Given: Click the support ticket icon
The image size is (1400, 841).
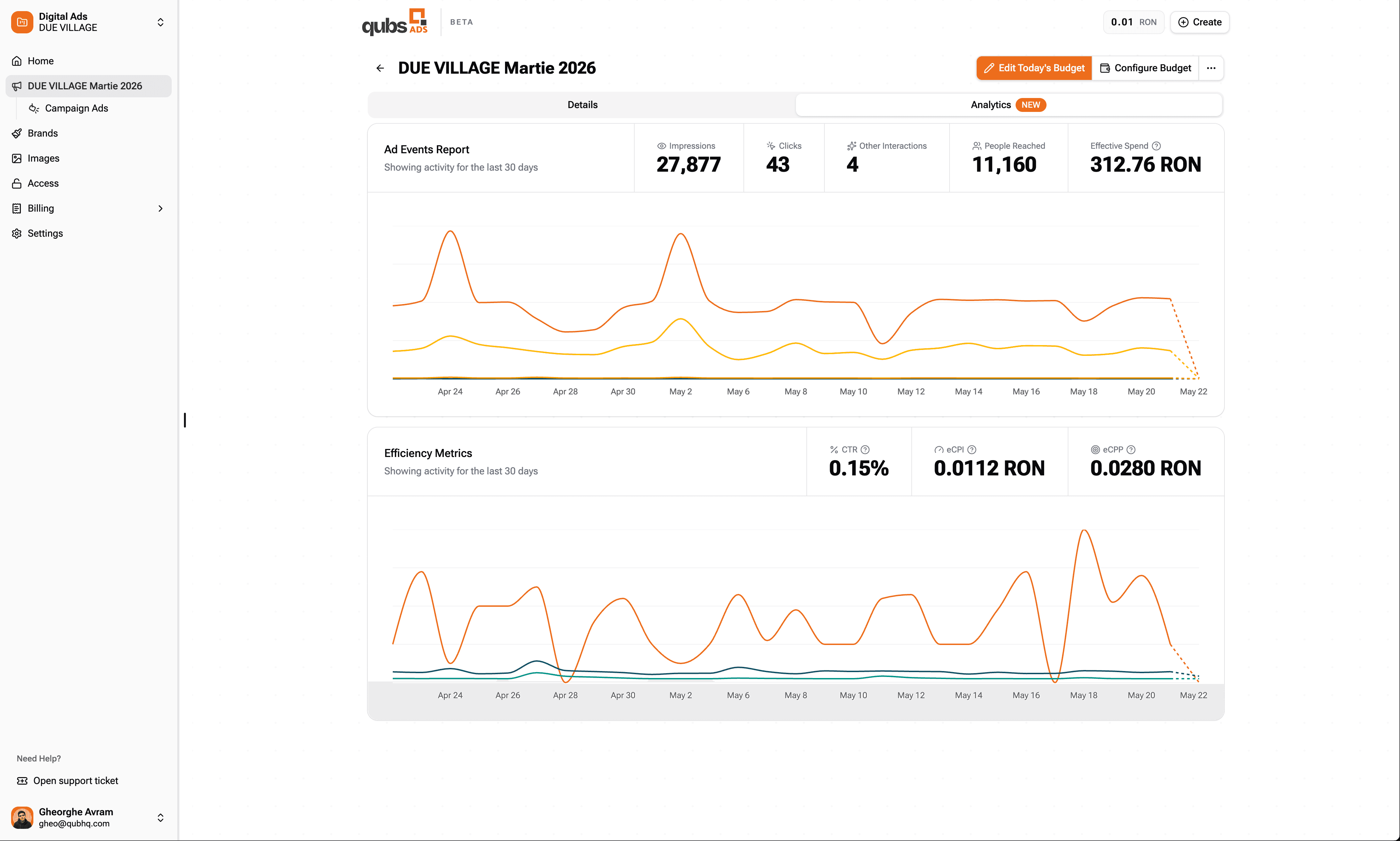Looking at the screenshot, I should coord(22,781).
